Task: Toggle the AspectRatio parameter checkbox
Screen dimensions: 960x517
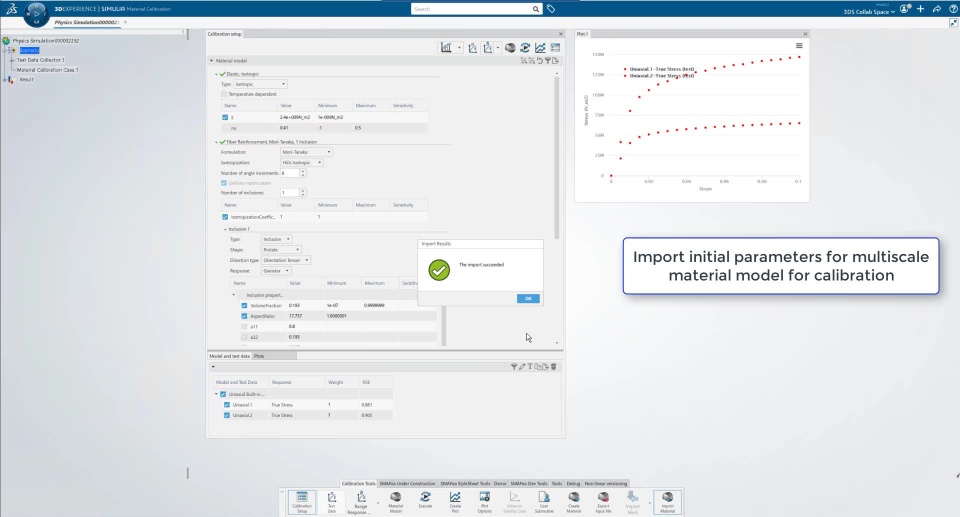Action: 244,316
